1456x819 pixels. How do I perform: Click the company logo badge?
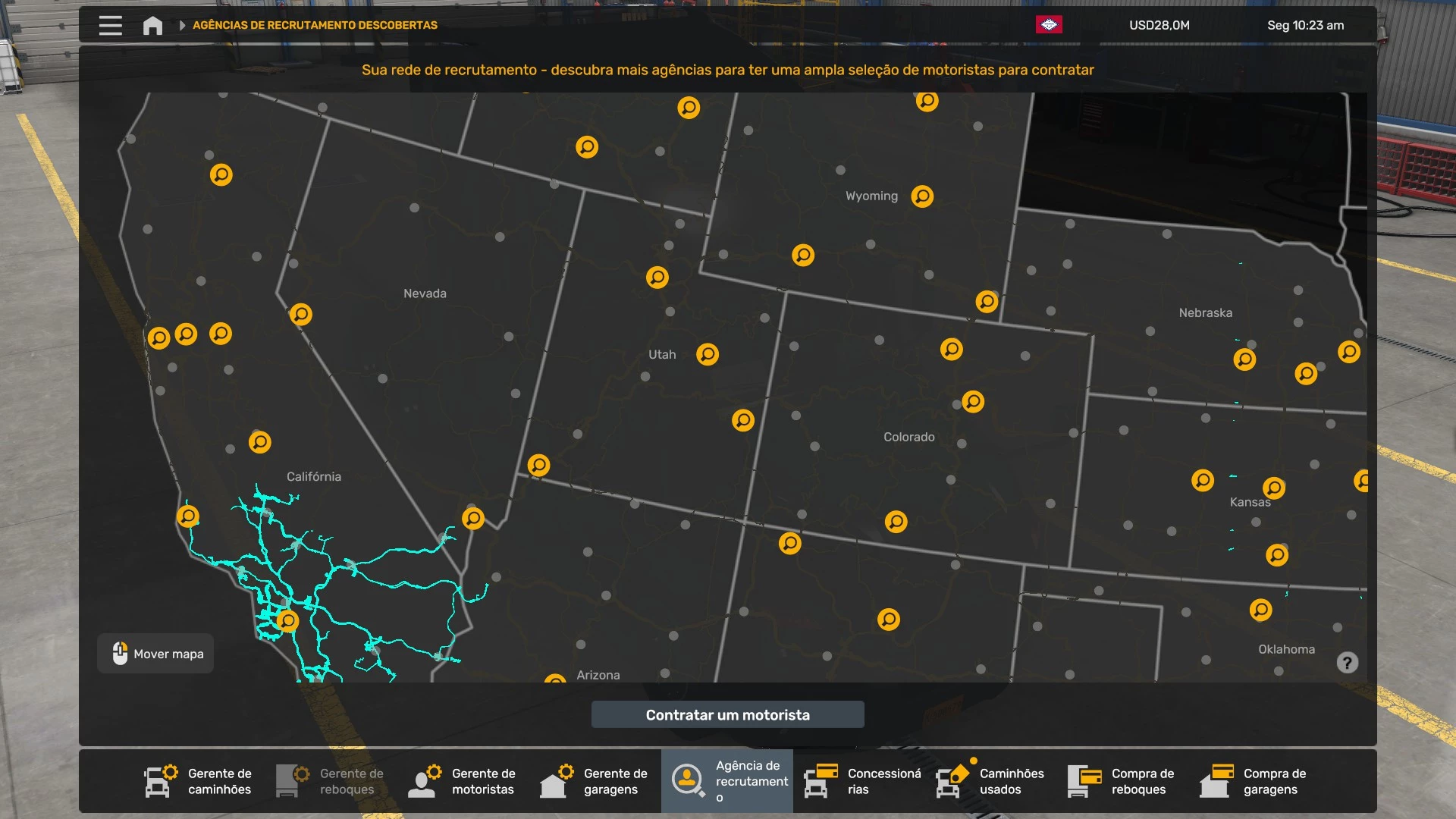click(x=1049, y=25)
